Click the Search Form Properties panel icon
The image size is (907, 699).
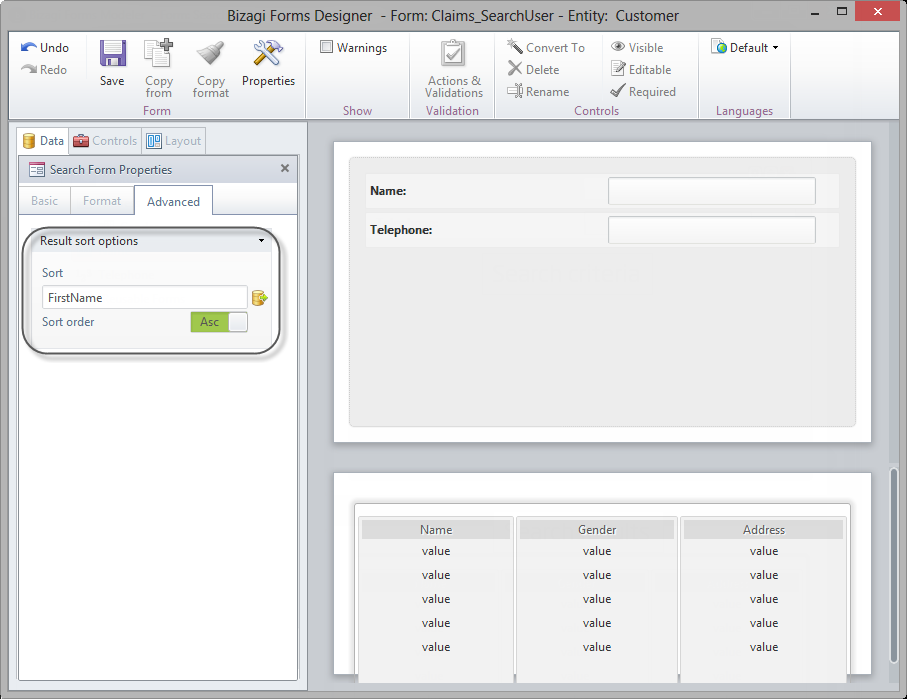click(x=36, y=170)
